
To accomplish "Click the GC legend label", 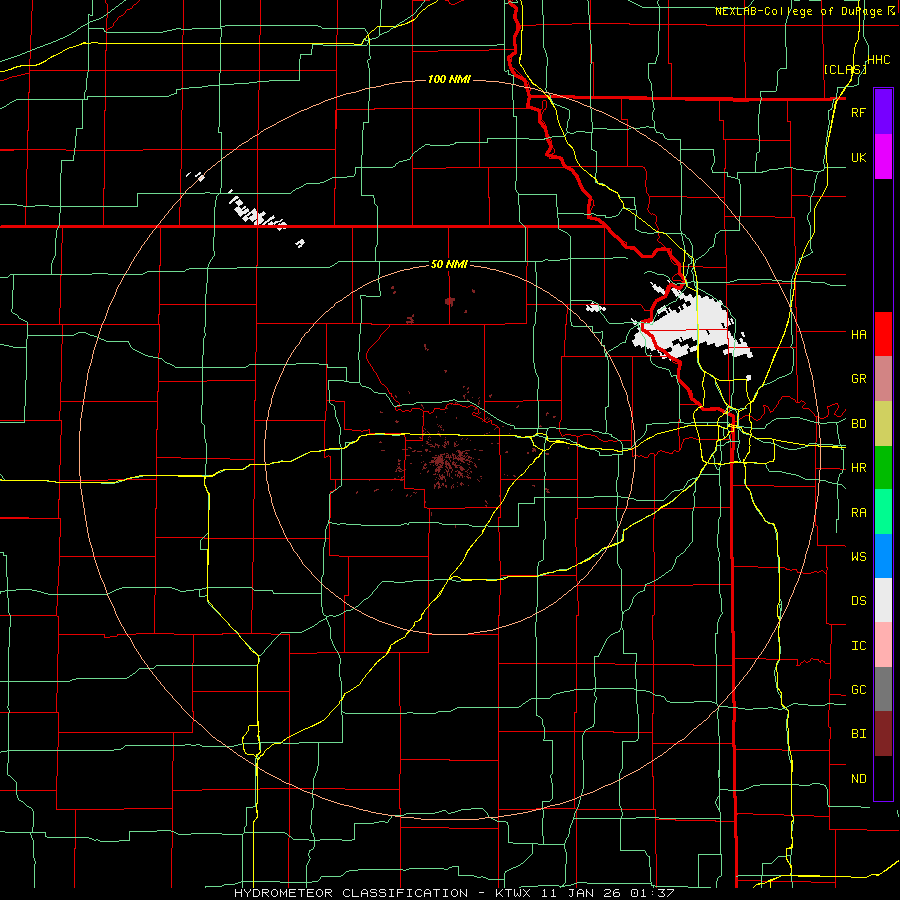I will click(858, 690).
